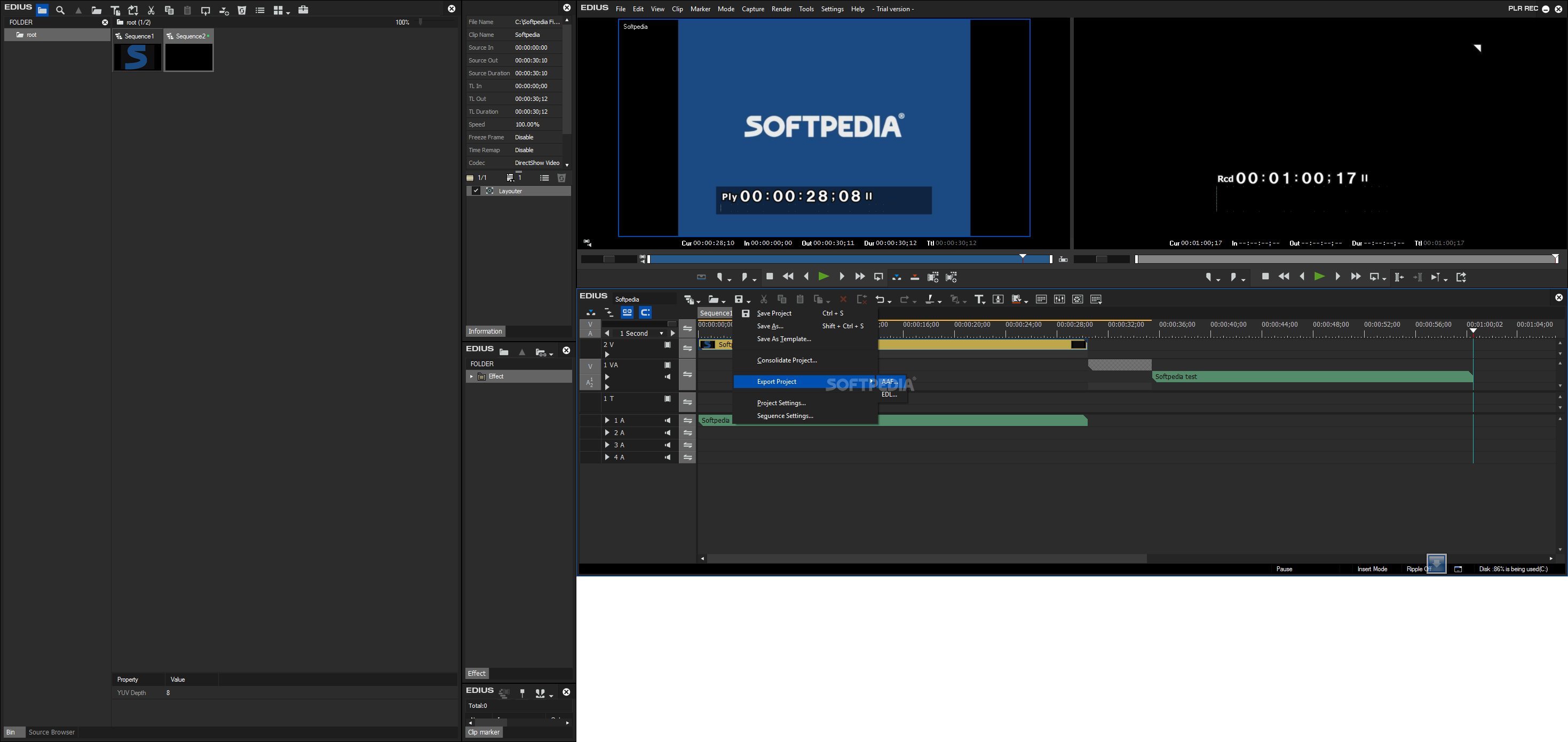Expand the 2 A audio track

point(607,433)
